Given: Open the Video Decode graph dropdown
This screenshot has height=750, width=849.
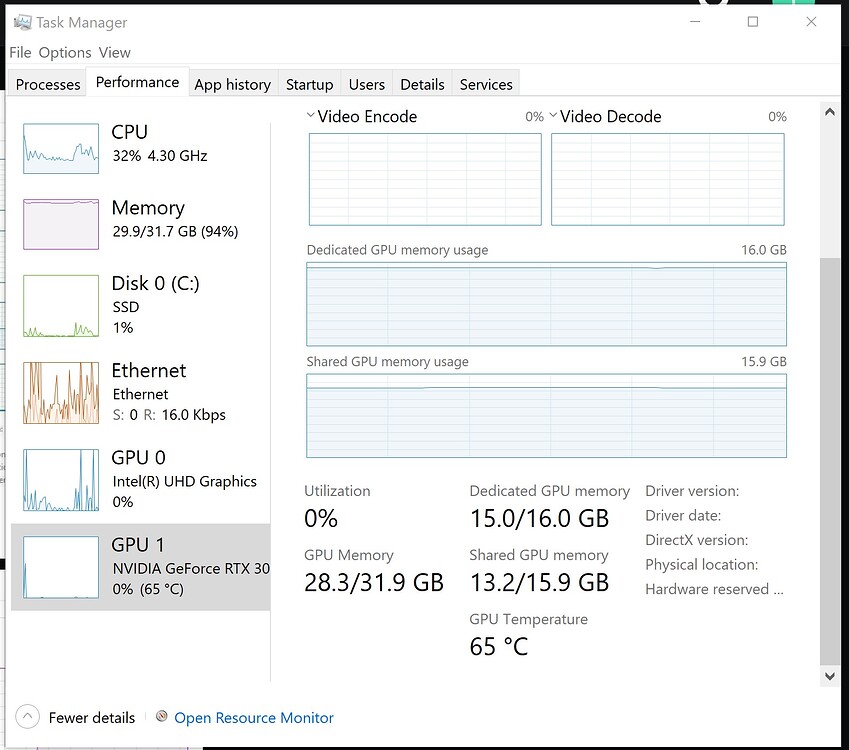Looking at the screenshot, I should coord(551,115).
